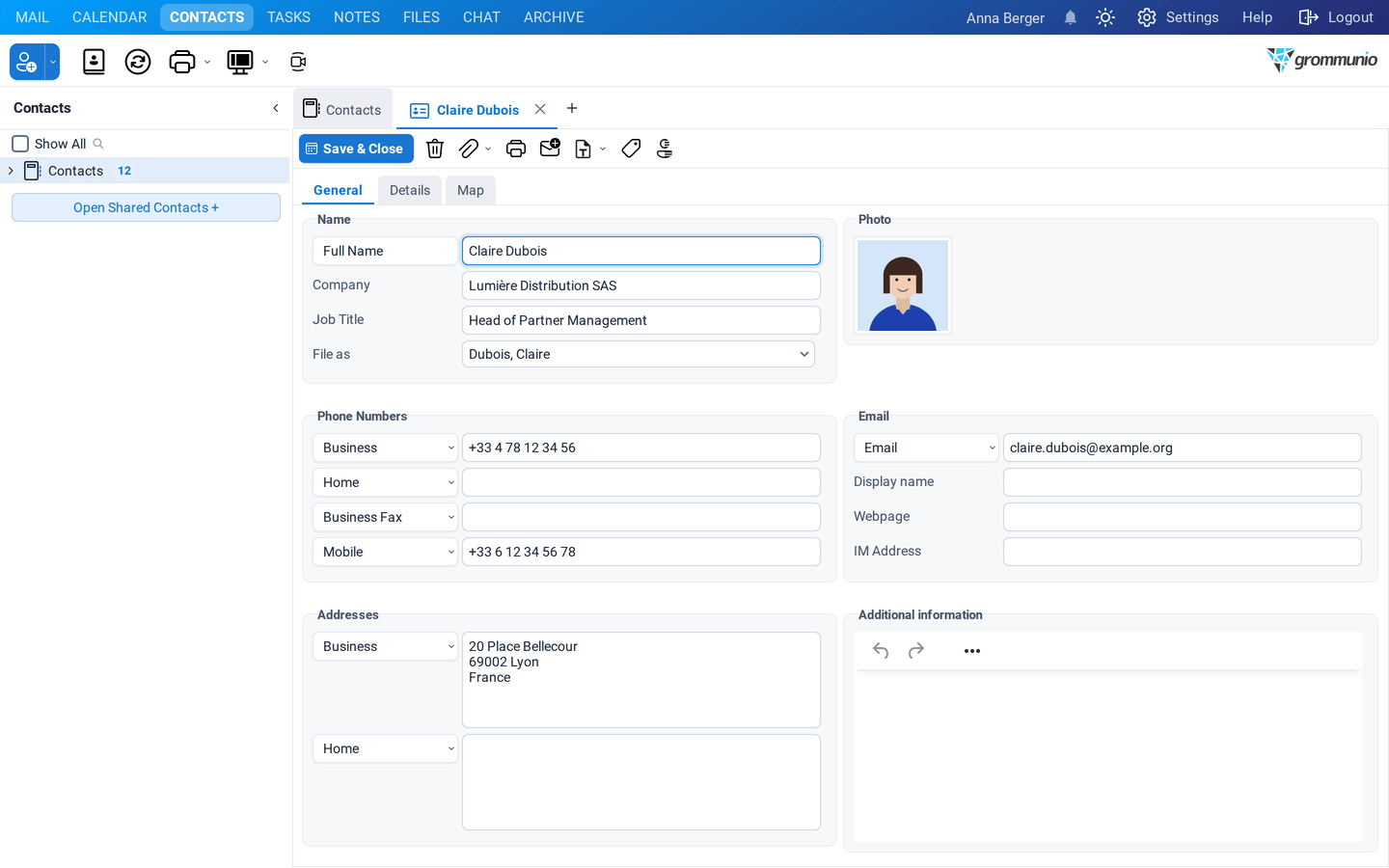Click the check names icon
This screenshot has width=1389, height=868.
click(665, 149)
